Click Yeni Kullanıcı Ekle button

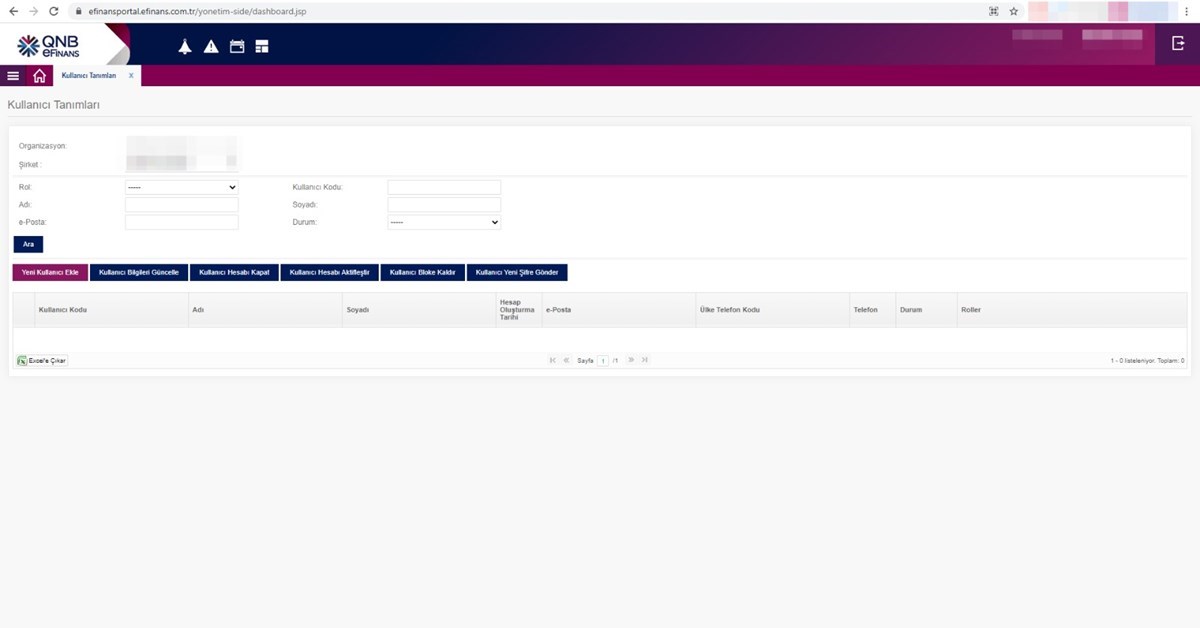click(50, 272)
